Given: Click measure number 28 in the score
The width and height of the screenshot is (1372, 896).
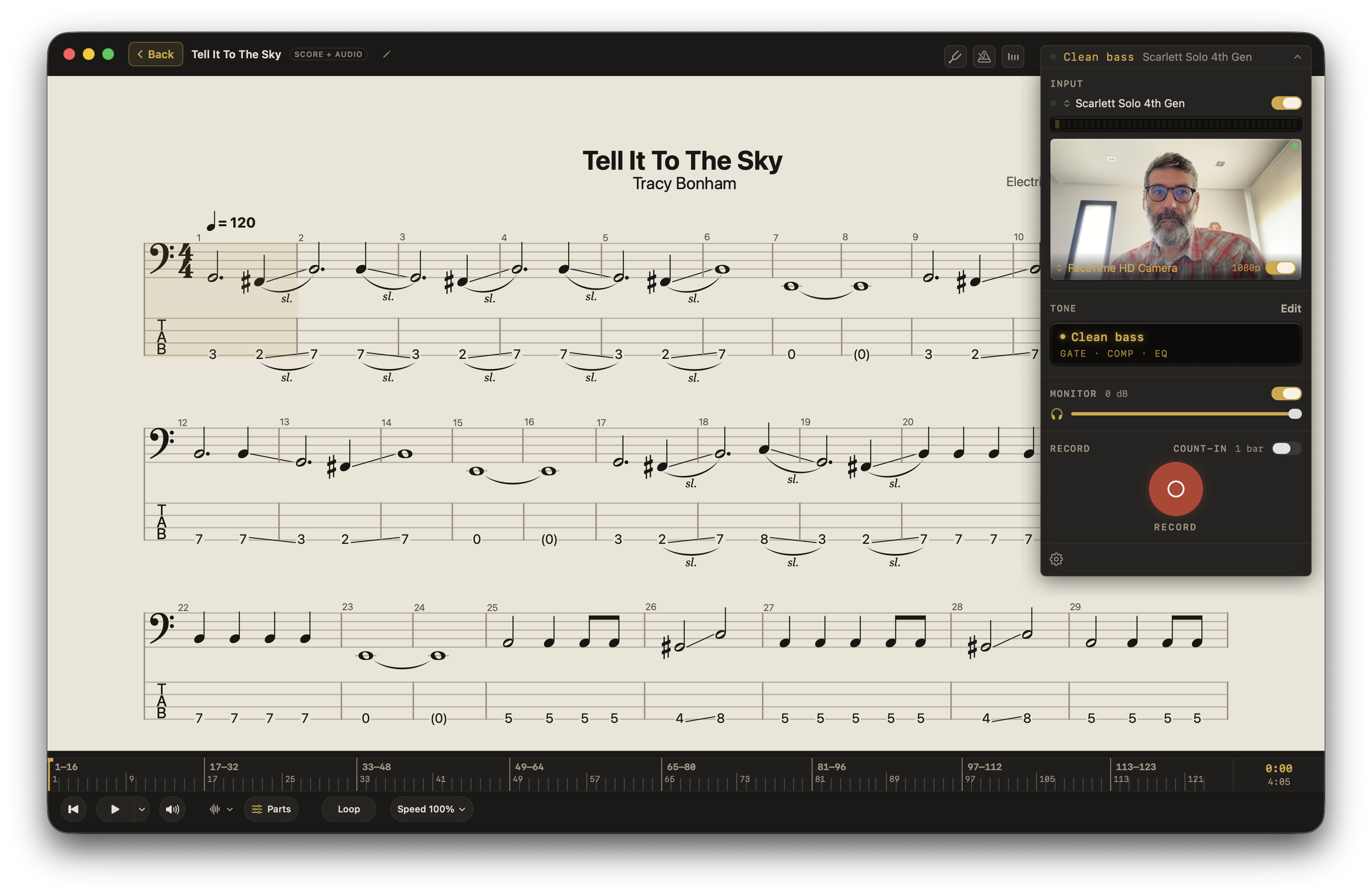Looking at the screenshot, I should pyautogui.click(x=957, y=607).
